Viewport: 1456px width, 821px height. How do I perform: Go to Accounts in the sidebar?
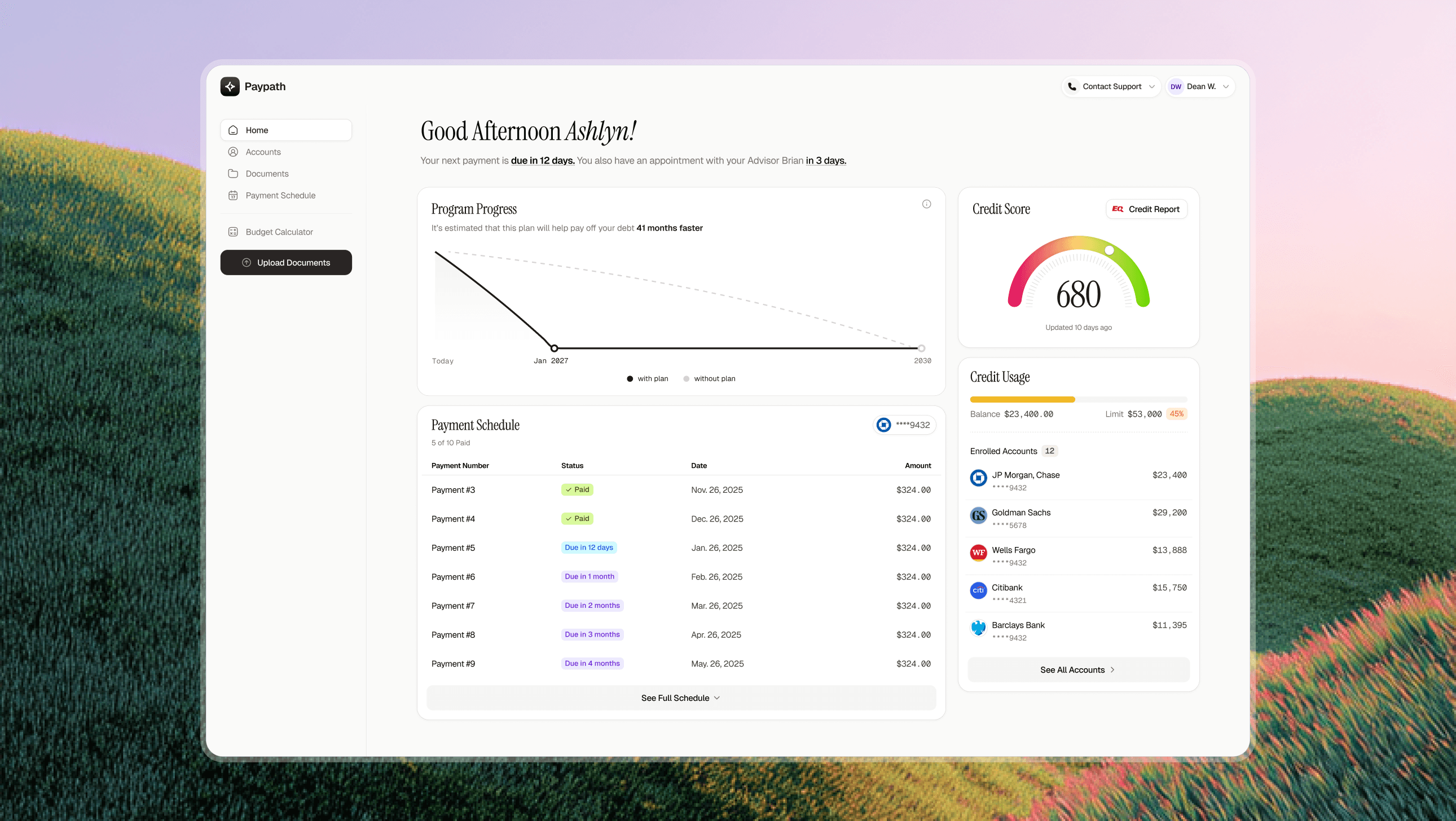[286, 152]
